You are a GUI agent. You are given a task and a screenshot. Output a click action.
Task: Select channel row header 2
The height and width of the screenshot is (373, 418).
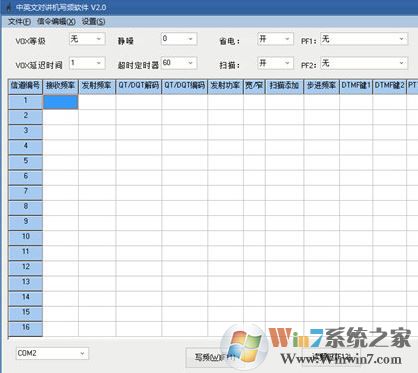[x=25, y=117]
